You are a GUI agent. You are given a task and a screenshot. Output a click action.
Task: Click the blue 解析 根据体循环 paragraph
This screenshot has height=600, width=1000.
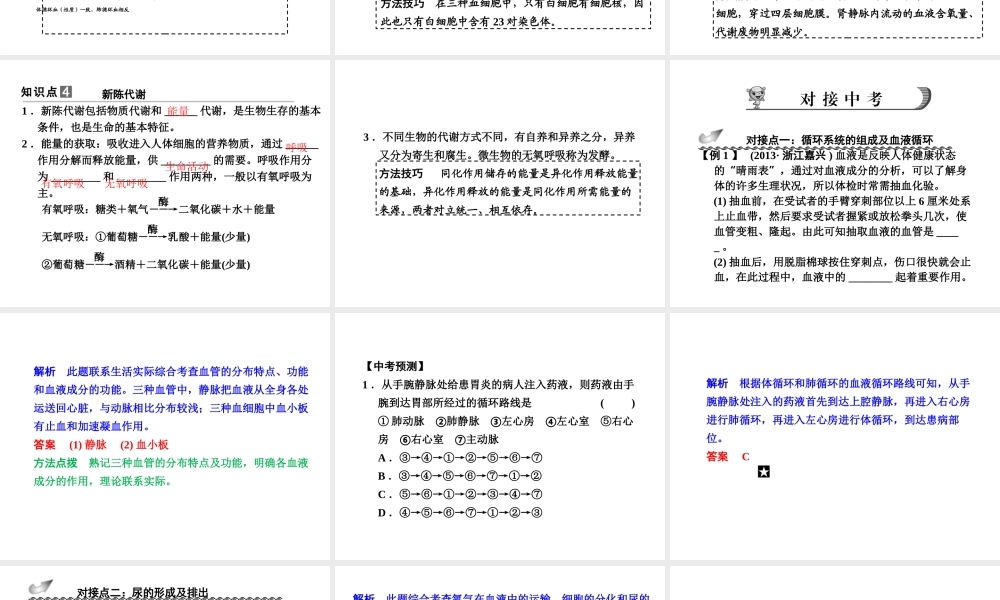(838, 411)
